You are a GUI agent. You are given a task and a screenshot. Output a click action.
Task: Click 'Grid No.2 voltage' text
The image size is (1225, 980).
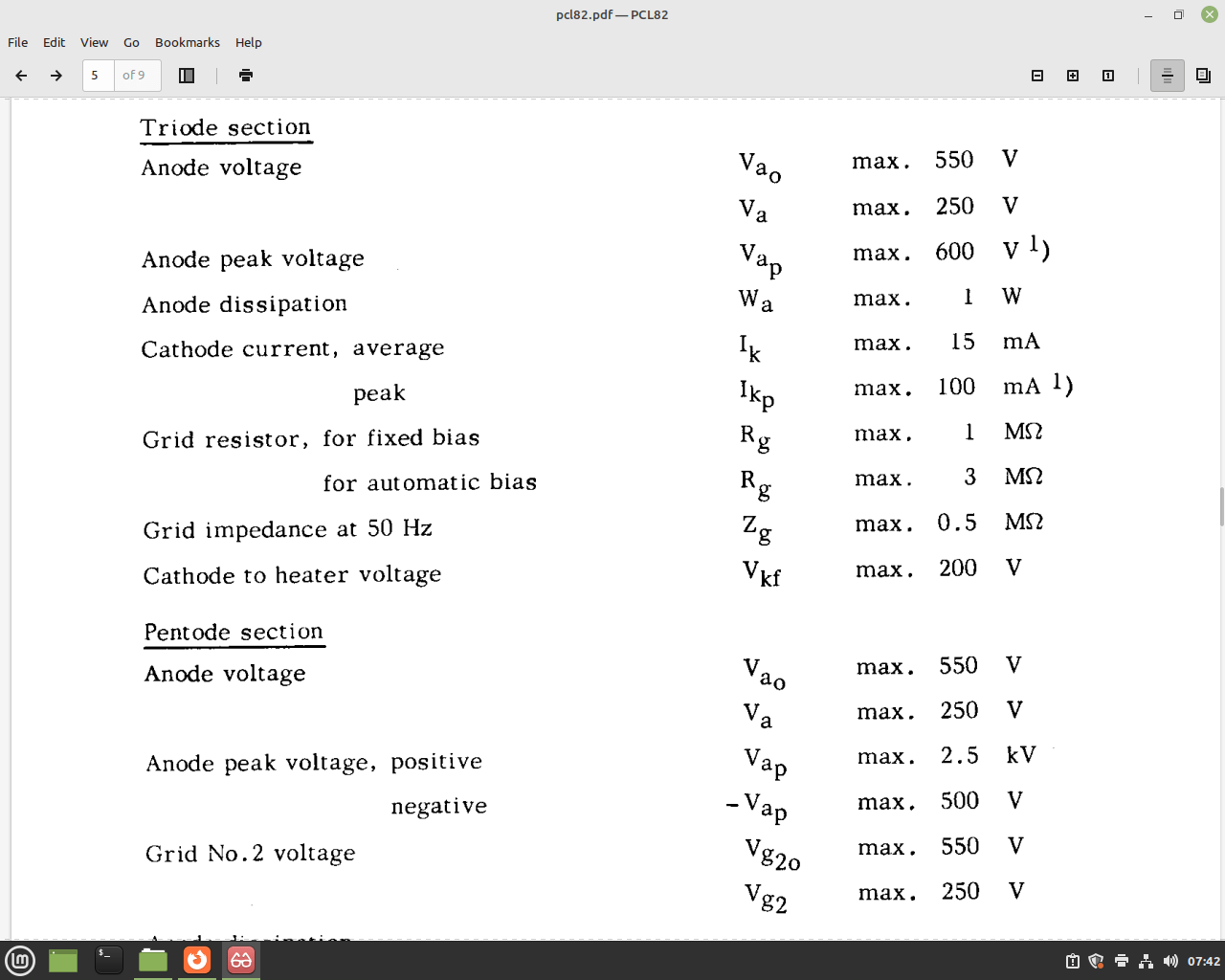(251, 854)
